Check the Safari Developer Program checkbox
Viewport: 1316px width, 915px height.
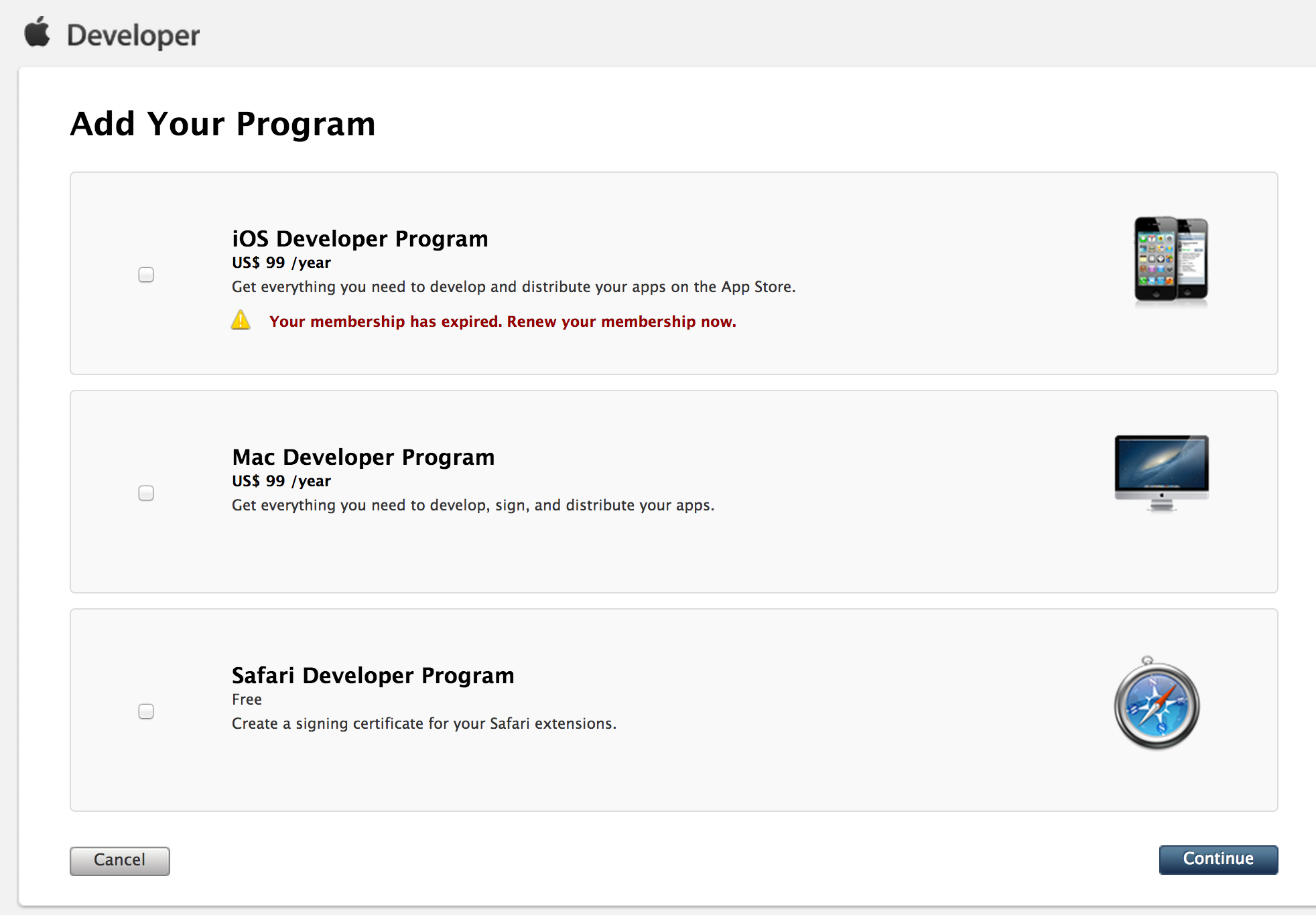pyautogui.click(x=146, y=711)
